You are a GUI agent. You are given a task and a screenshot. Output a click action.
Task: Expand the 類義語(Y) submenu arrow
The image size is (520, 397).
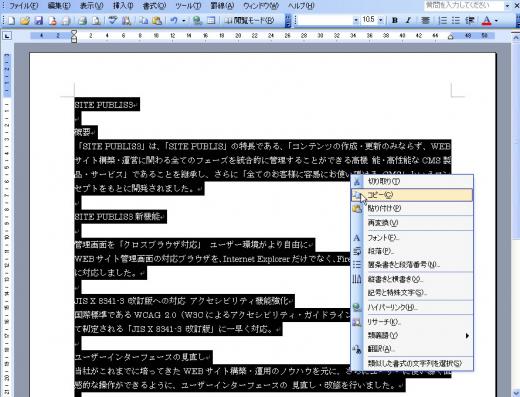(x=467, y=336)
